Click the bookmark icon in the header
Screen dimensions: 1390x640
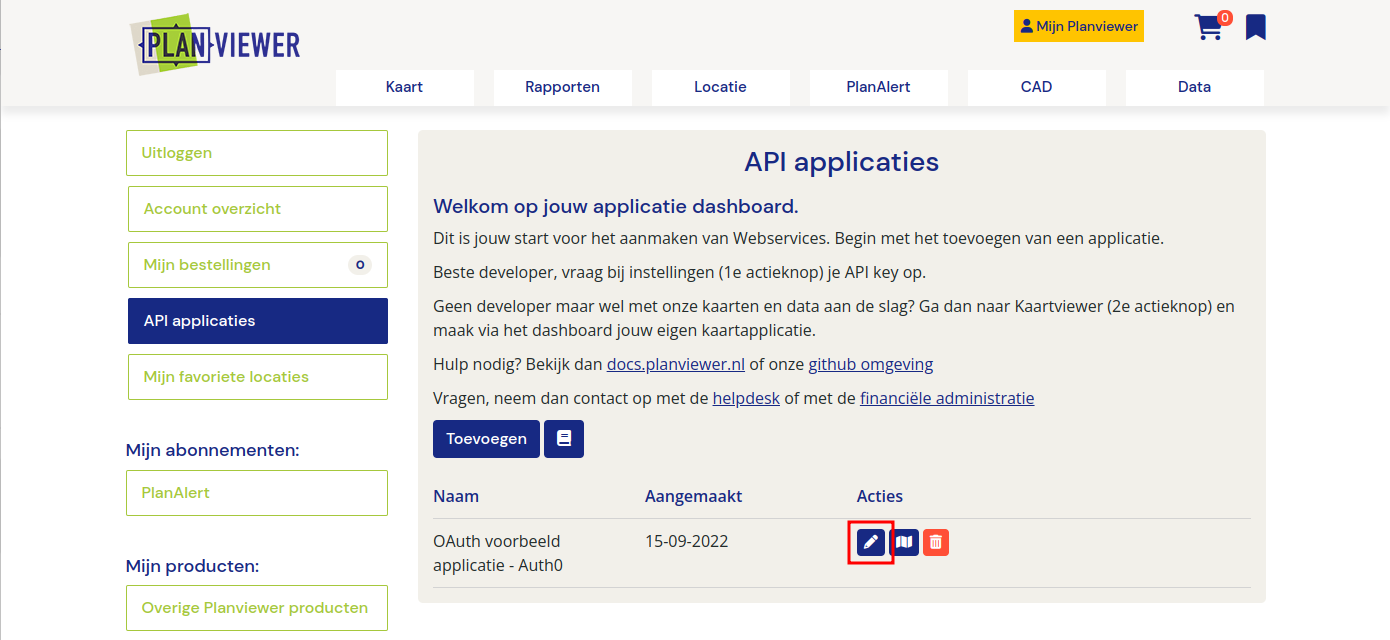tap(1255, 27)
